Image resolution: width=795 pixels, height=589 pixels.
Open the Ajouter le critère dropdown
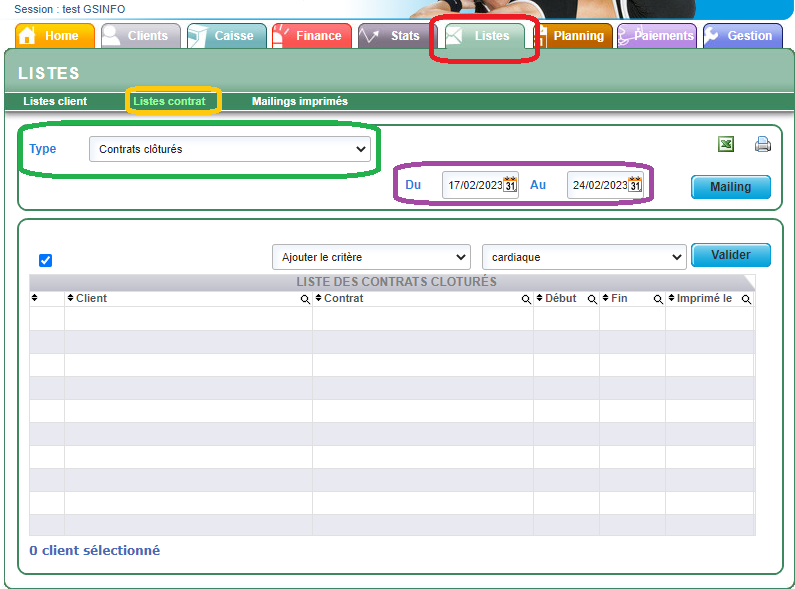pos(371,257)
